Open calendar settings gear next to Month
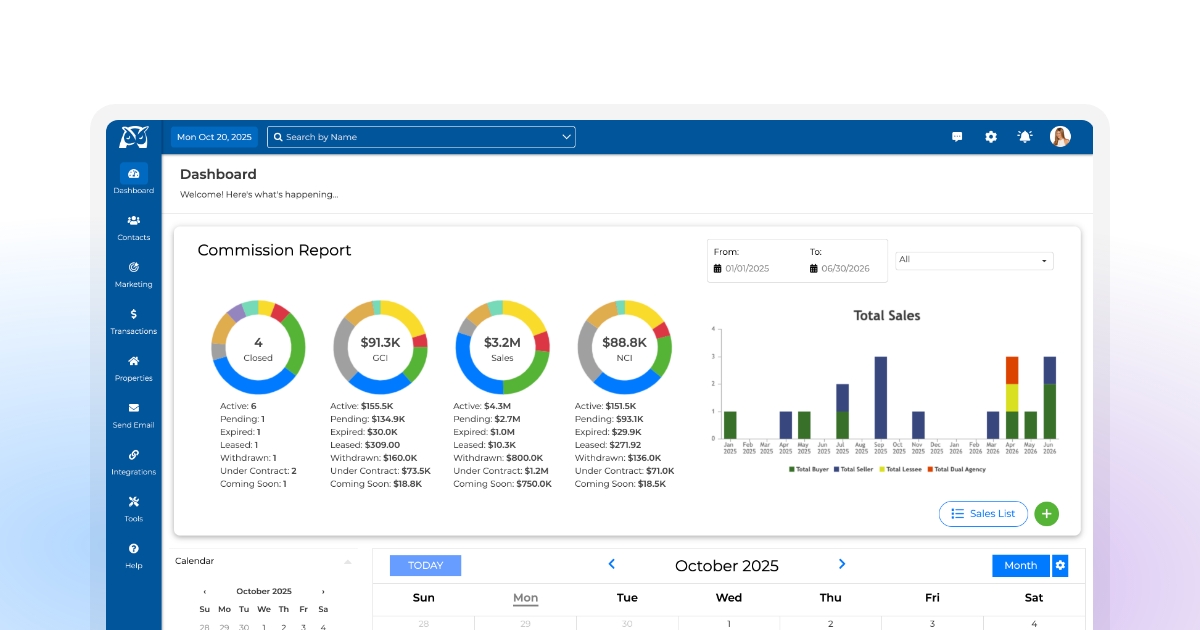The height and width of the screenshot is (630, 1200). coord(1061,566)
